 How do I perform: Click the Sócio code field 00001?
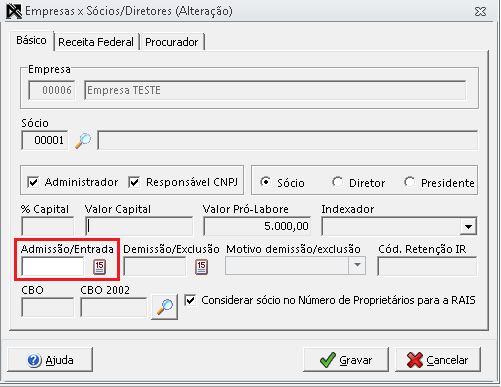[45, 140]
